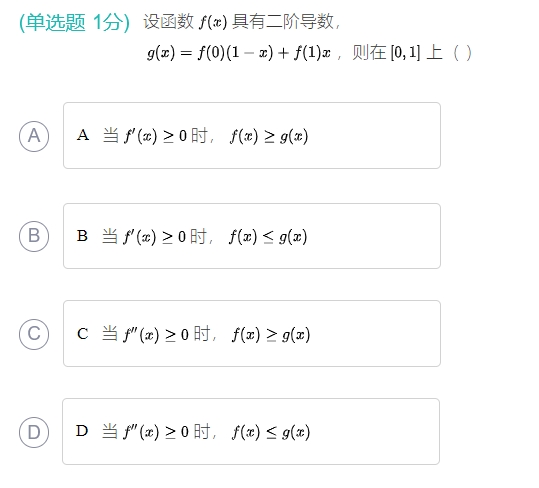Click the empty right side of option C's box
Viewport: 539px width, 488px height.
[x=375, y=334]
